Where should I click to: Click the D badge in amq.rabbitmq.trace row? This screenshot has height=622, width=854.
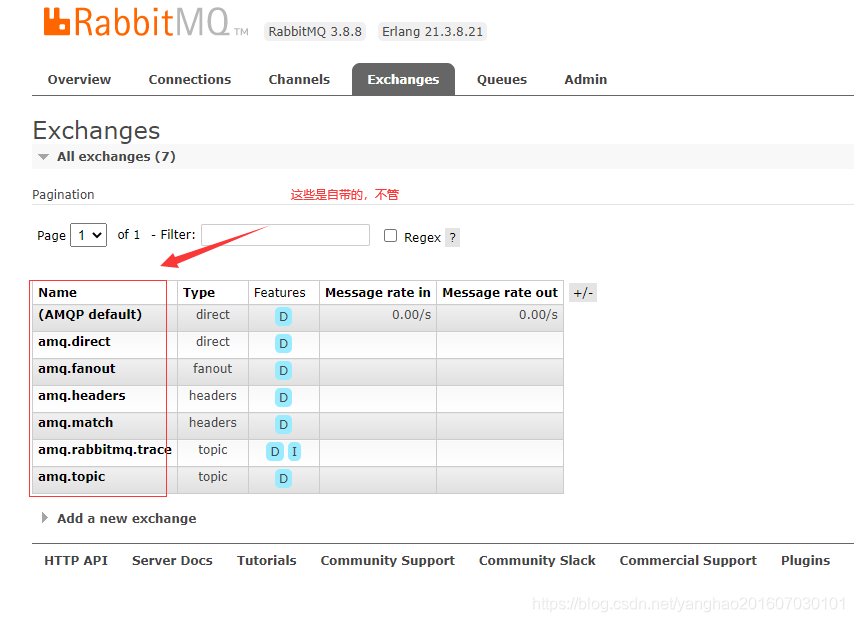tap(275, 452)
